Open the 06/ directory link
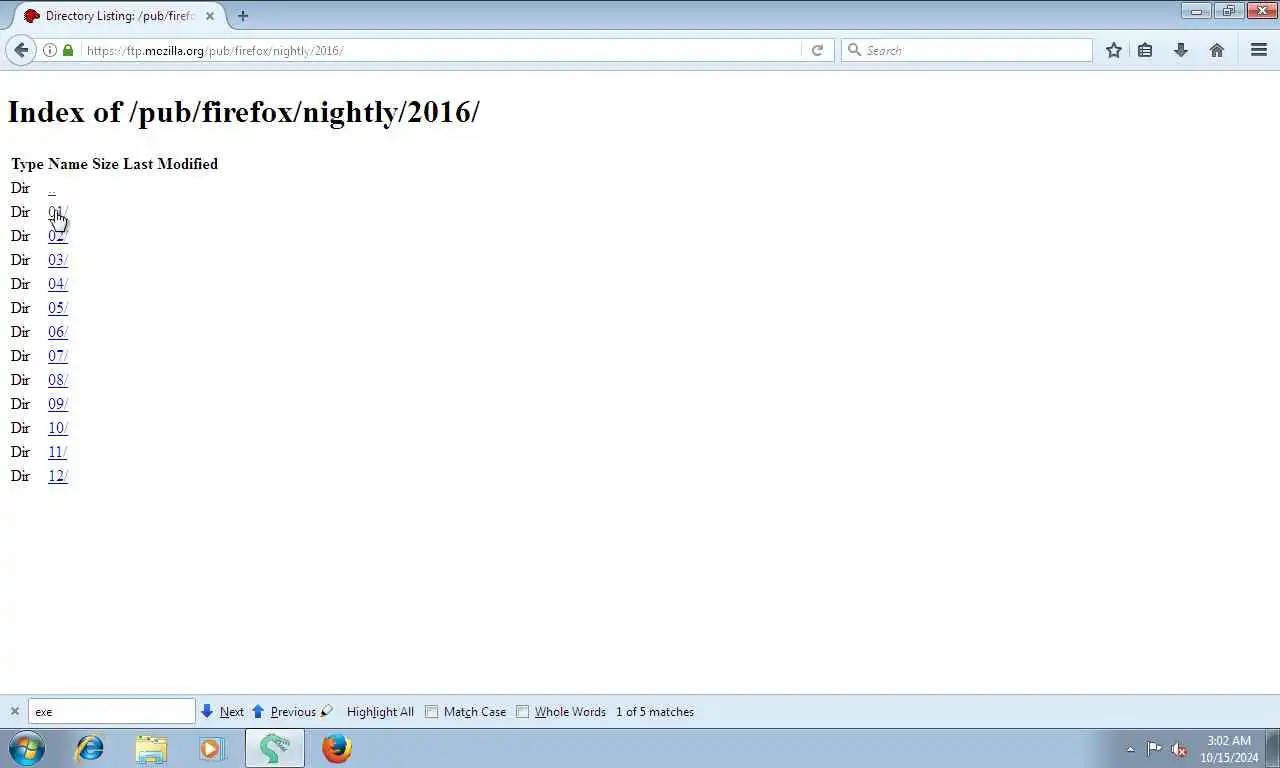The image size is (1280, 768). [58, 332]
